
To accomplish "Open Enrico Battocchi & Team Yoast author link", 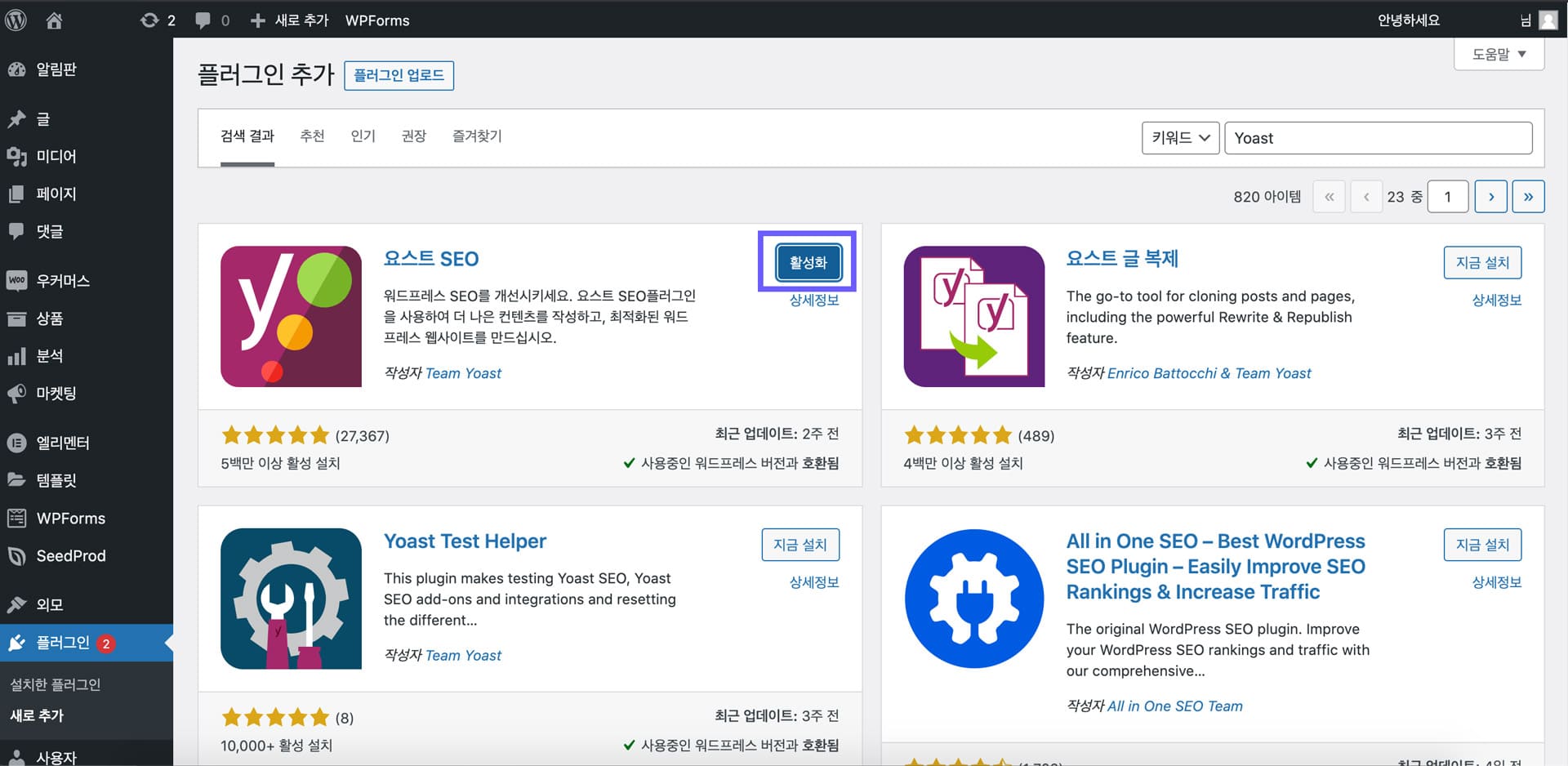I will [x=1209, y=373].
